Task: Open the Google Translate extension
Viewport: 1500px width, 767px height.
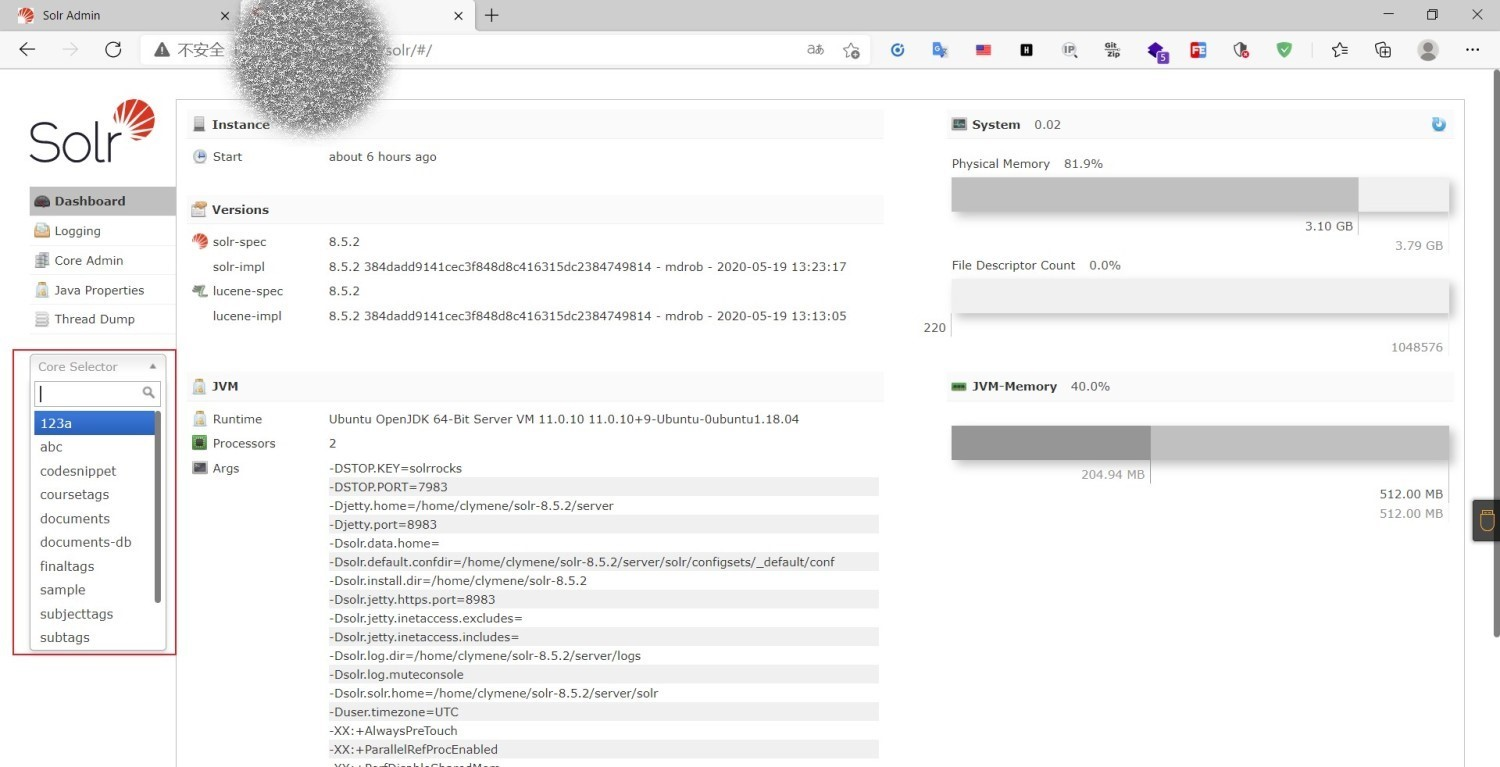Action: click(940, 50)
